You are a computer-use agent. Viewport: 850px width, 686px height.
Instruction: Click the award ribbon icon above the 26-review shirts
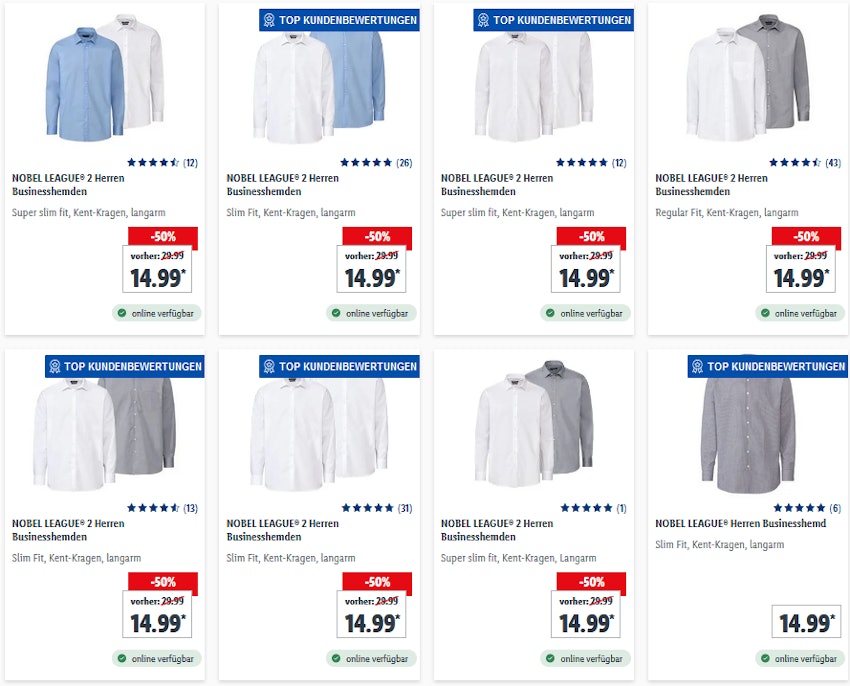(269, 20)
